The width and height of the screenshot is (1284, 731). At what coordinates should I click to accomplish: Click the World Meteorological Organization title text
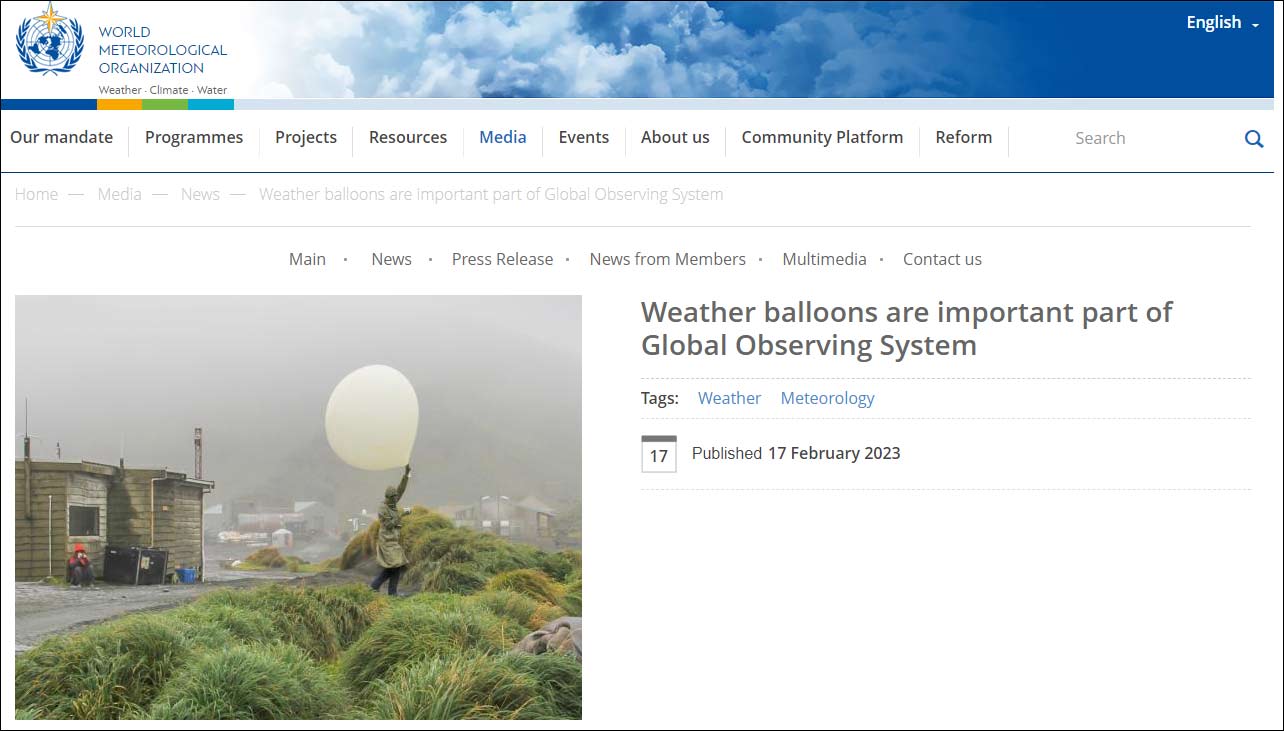pyautogui.click(x=162, y=50)
